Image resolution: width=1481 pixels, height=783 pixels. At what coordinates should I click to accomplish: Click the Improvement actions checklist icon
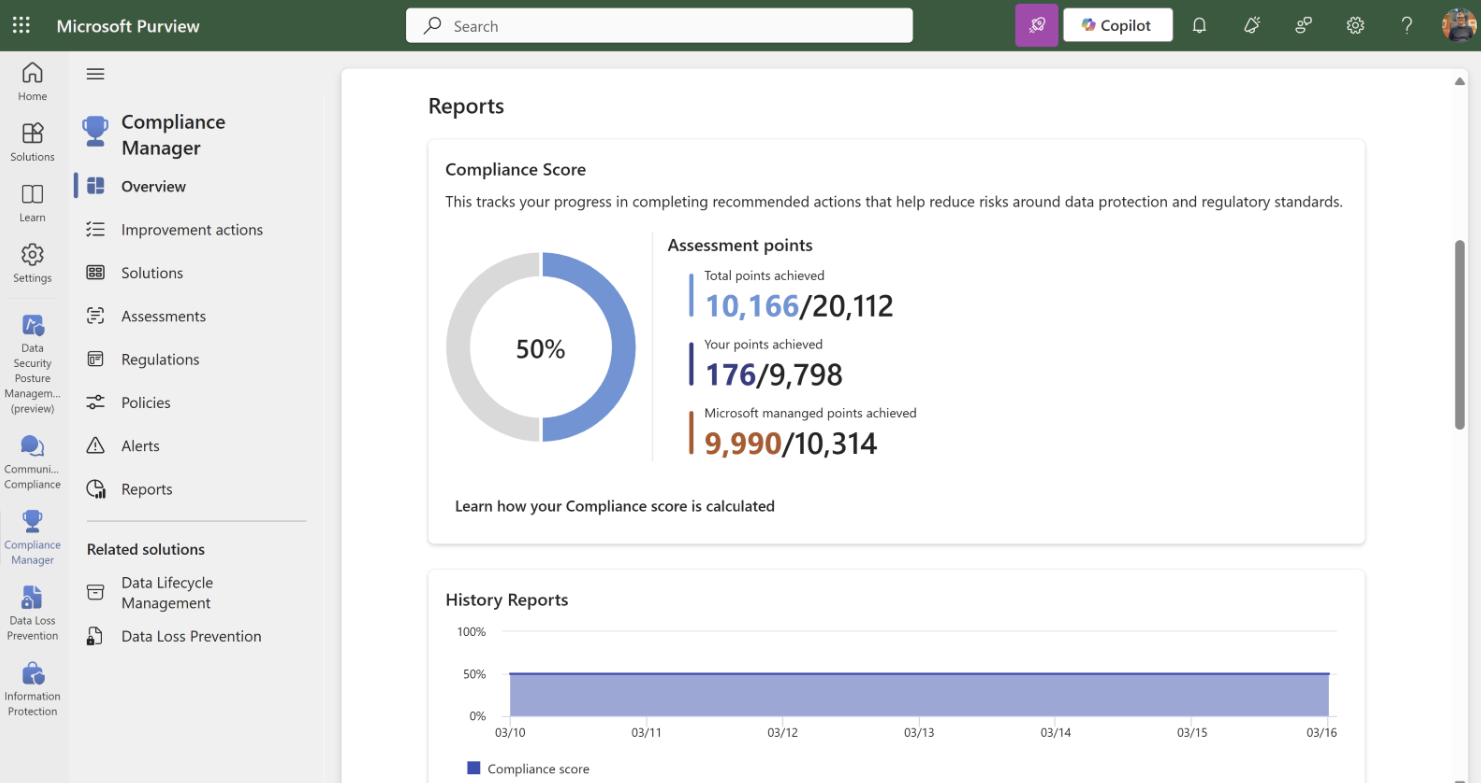coord(95,229)
